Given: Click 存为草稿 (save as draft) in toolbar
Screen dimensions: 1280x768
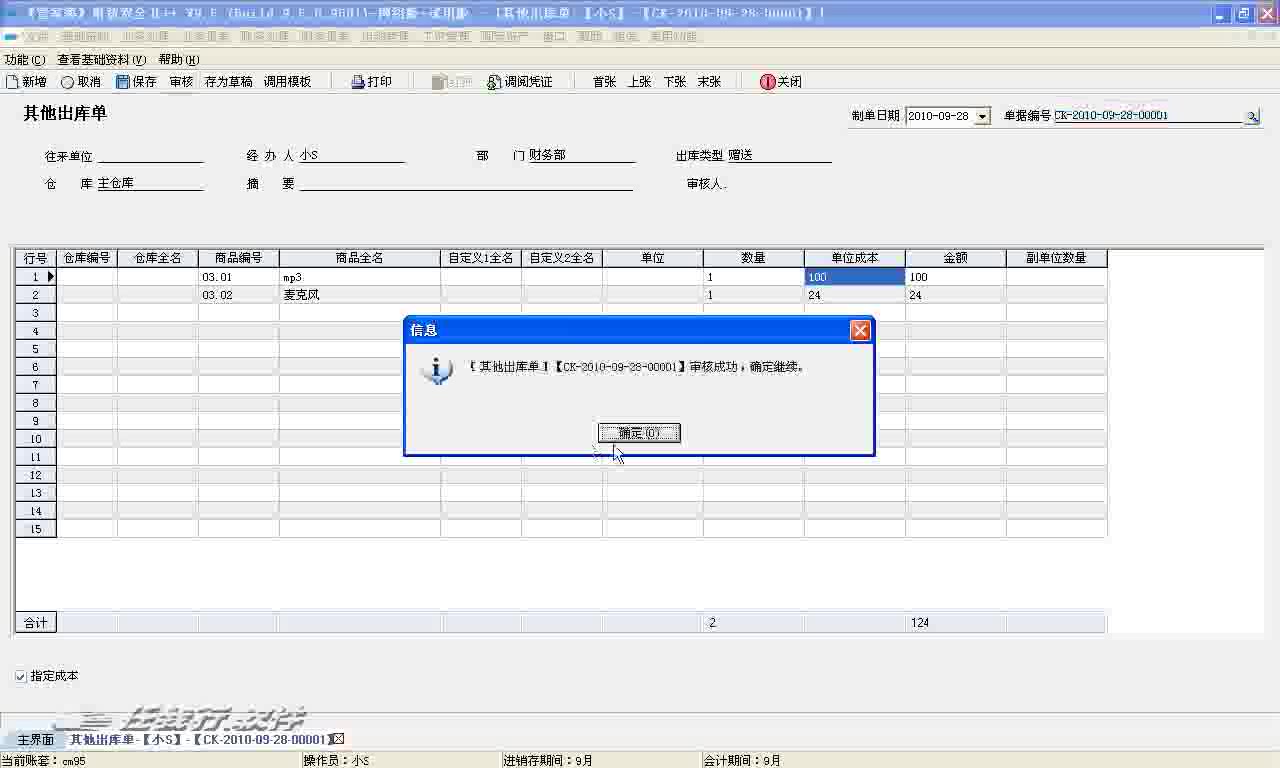Looking at the screenshot, I should [228, 82].
